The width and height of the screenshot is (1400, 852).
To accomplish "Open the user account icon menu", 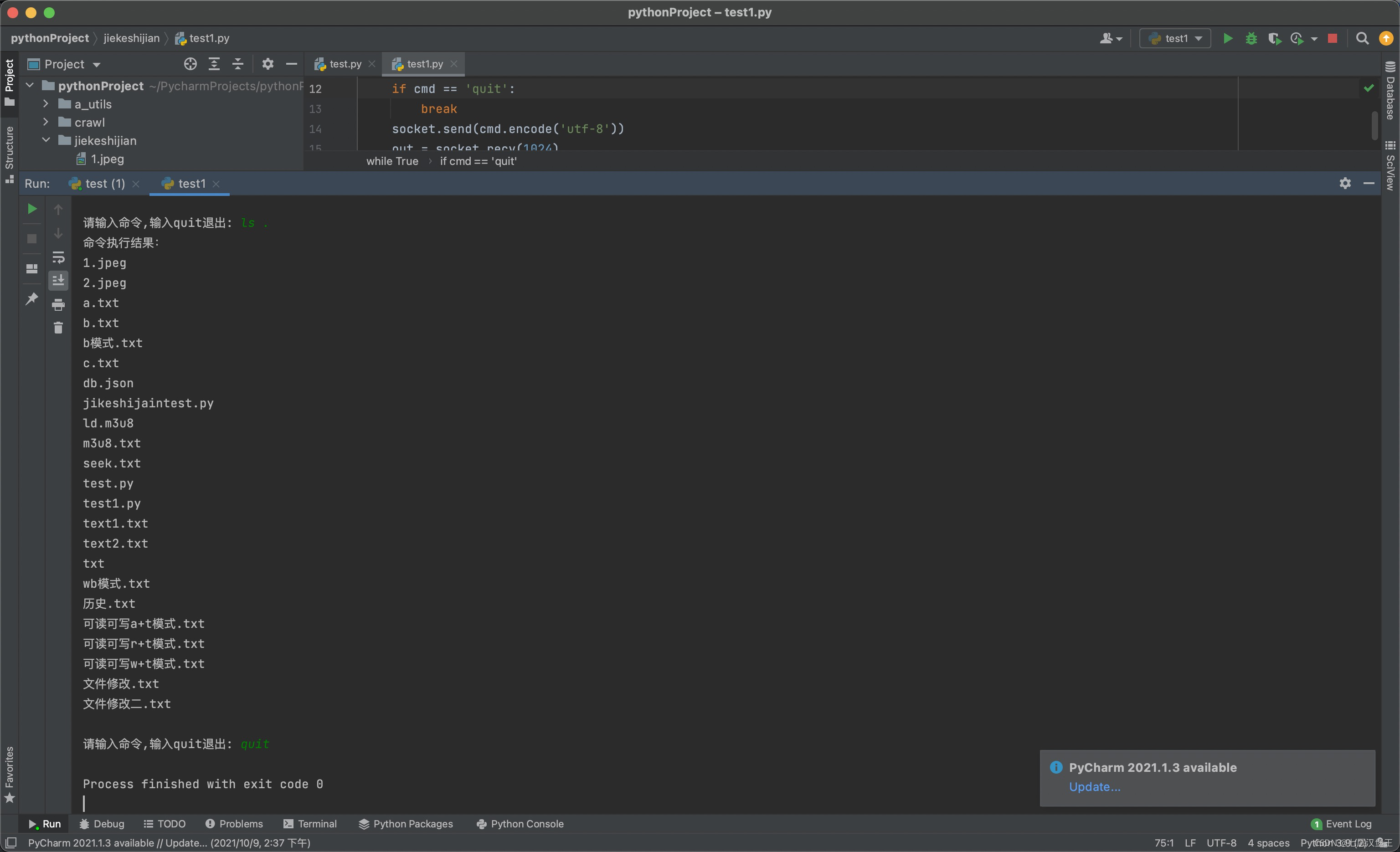I will pyautogui.click(x=1111, y=38).
